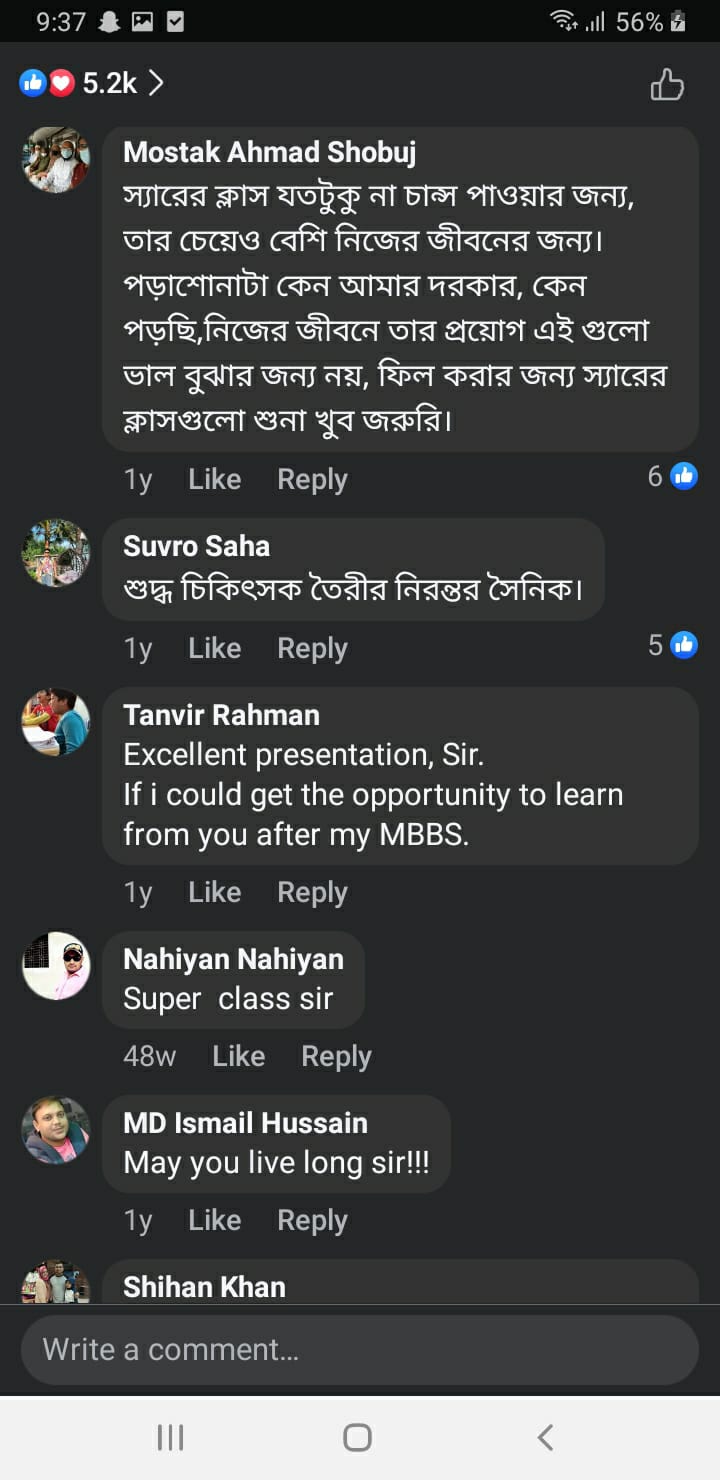Open Suvro Saha's profile picture
Image resolution: width=720 pixels, height=1480 pixels.
click(x=56, y=553)
